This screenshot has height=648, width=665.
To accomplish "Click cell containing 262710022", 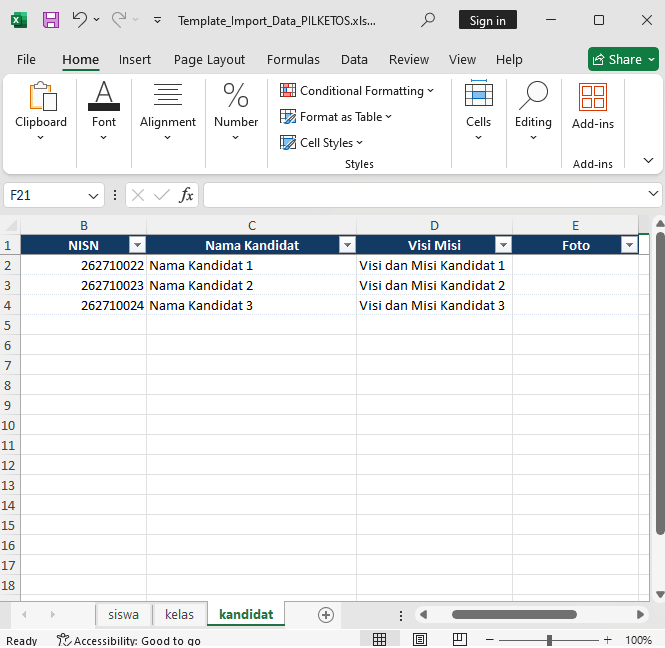I will coord(84,265).
